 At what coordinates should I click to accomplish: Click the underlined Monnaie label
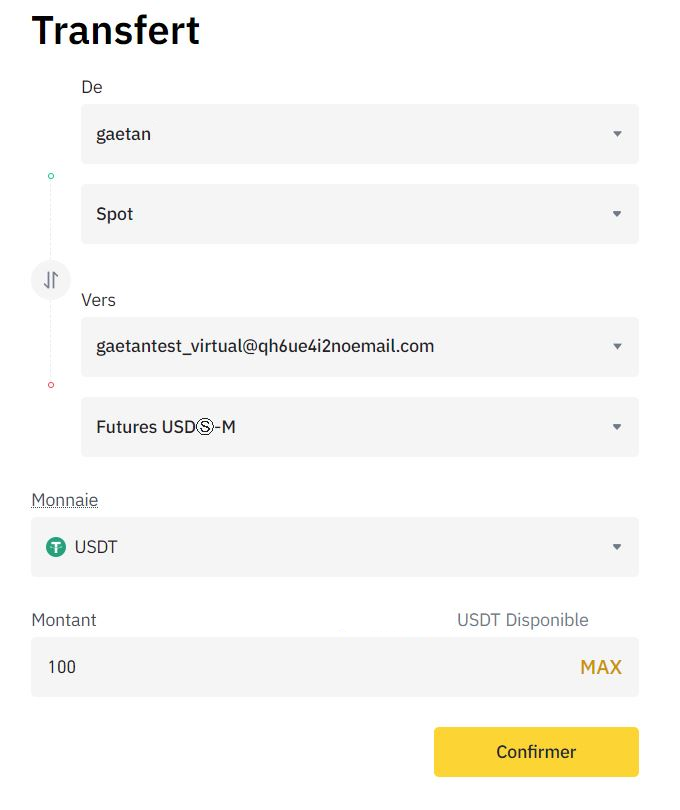[x=64, y=499]
